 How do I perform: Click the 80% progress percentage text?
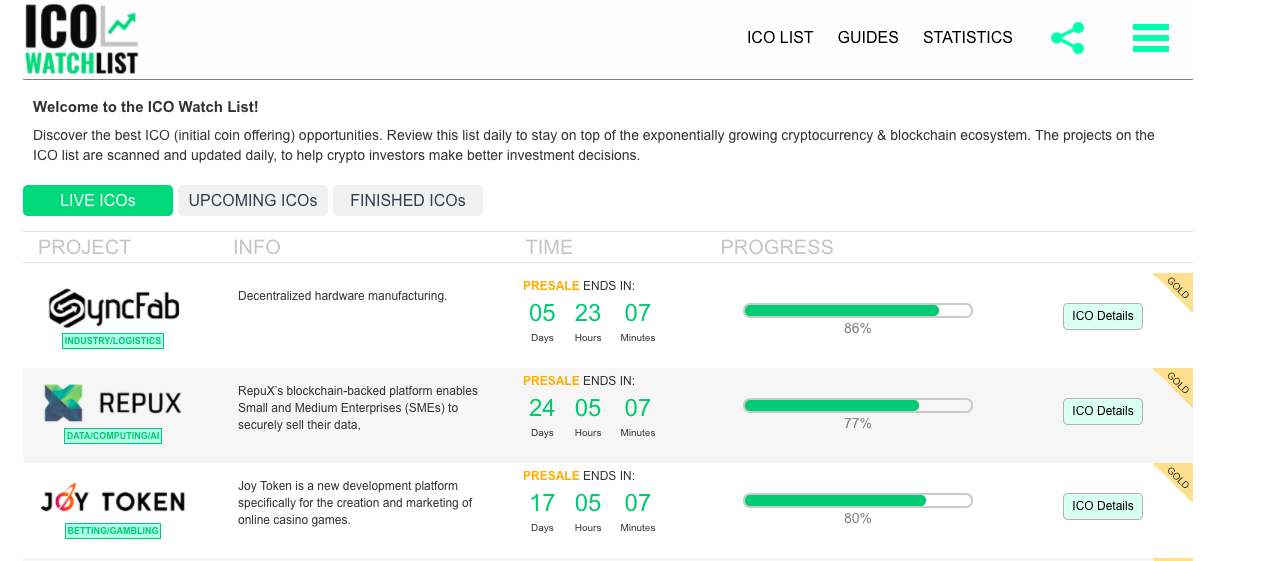858,519
